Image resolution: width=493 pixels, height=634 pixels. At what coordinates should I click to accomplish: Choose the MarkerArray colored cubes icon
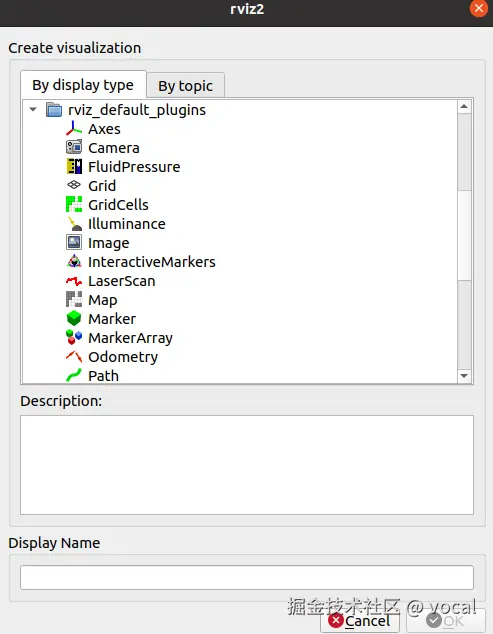[x=74, y=337]
